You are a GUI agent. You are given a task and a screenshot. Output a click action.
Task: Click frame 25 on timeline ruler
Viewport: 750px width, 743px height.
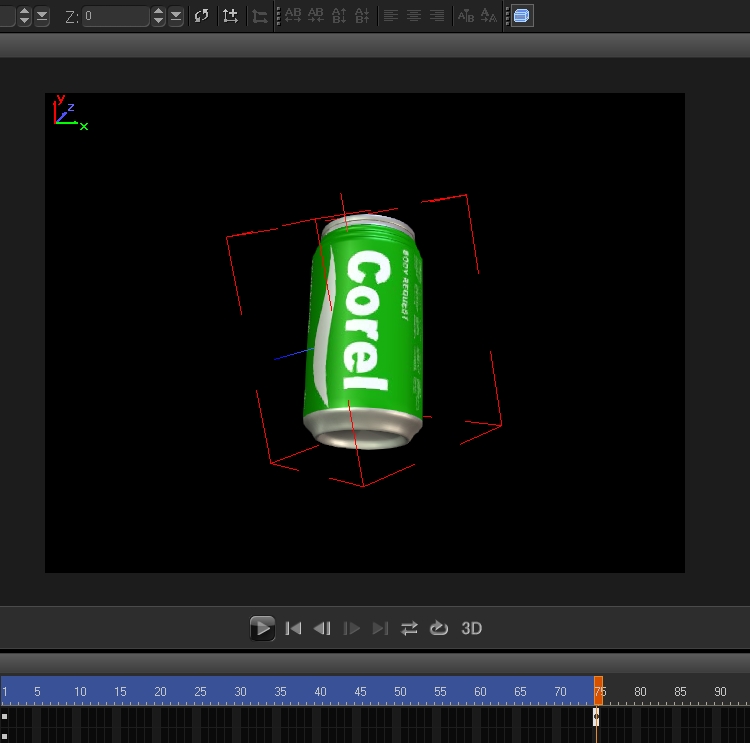(200, 692)
